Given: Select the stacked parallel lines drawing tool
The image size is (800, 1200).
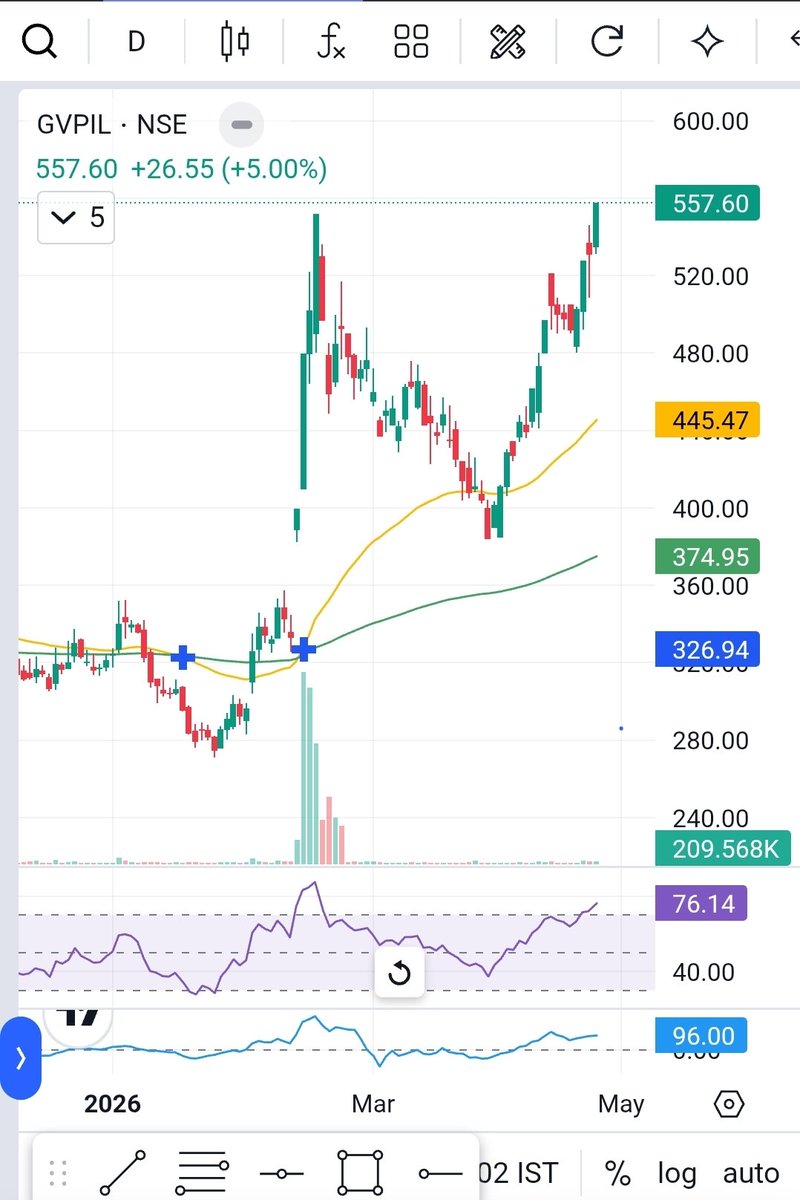Looking at the screenshot, I should tap(203, 1172).
